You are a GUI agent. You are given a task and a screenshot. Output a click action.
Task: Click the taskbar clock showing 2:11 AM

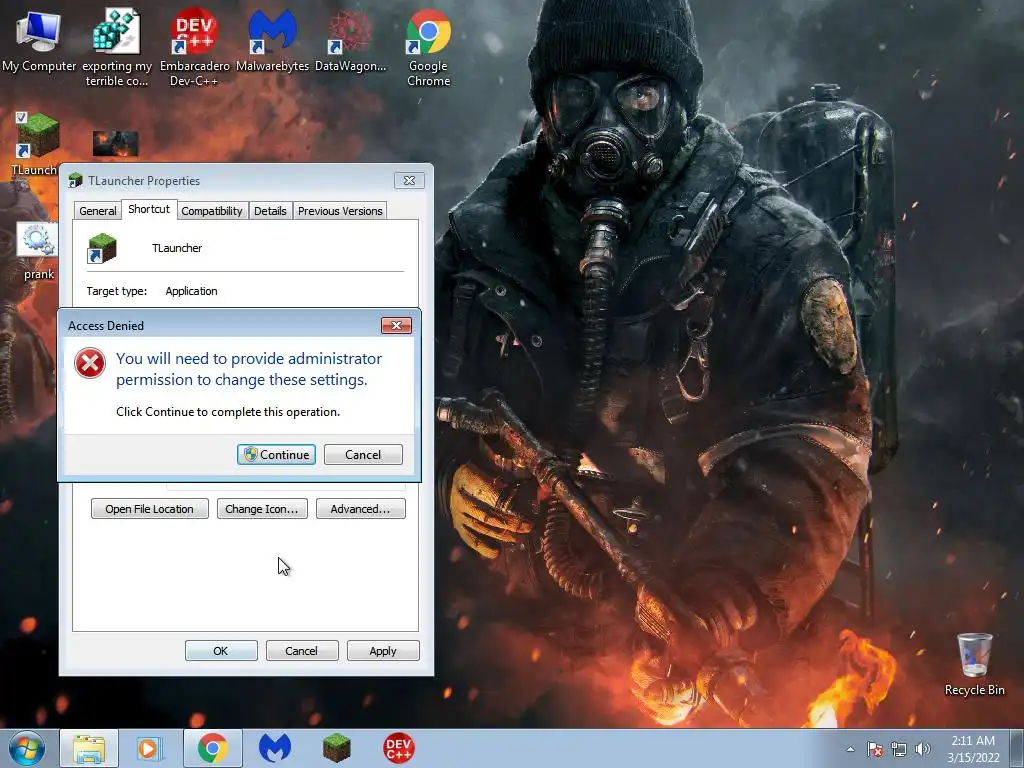click(x=973, y=749)
